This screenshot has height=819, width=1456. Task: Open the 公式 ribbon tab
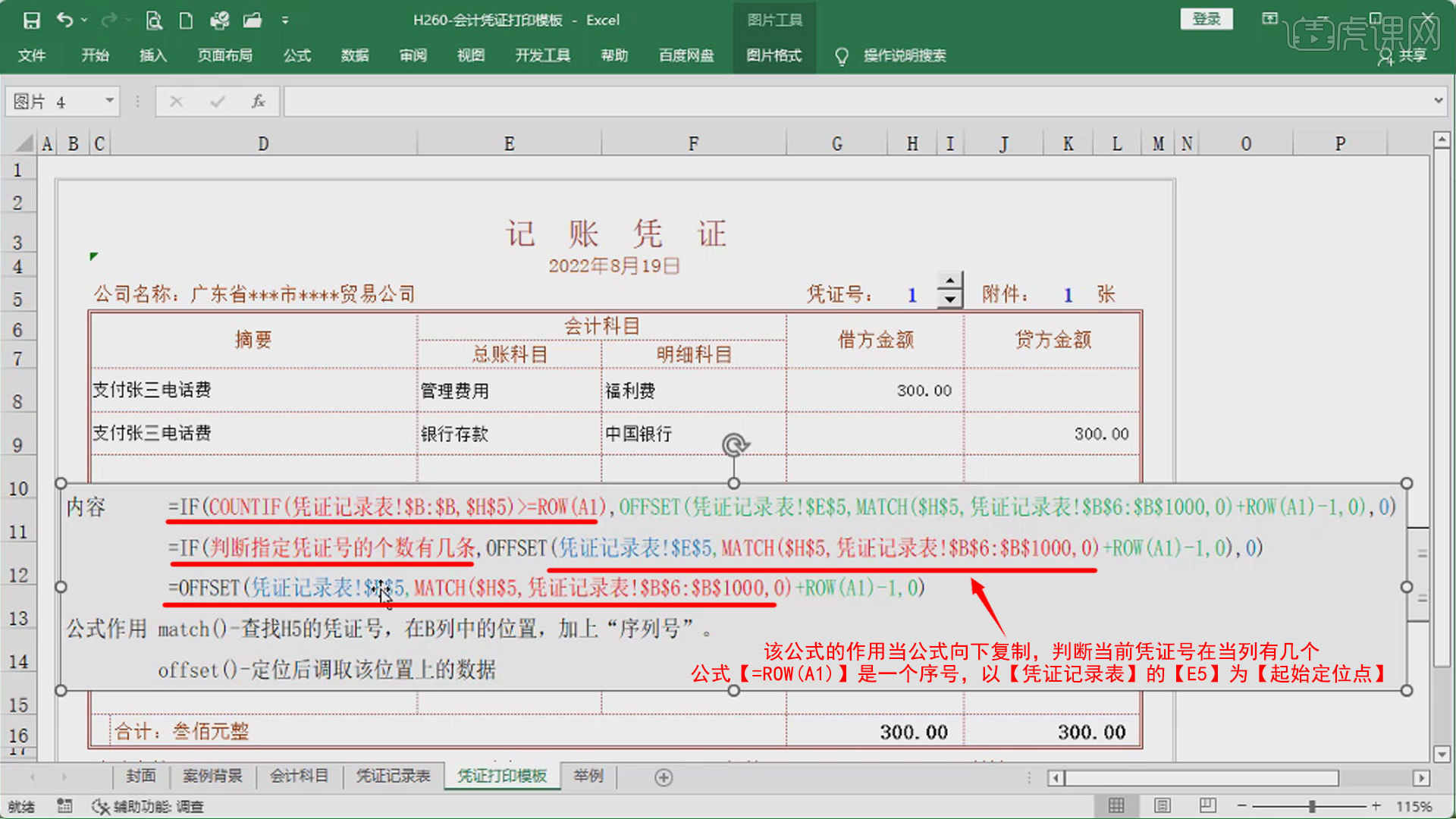[x=297, y=55]
